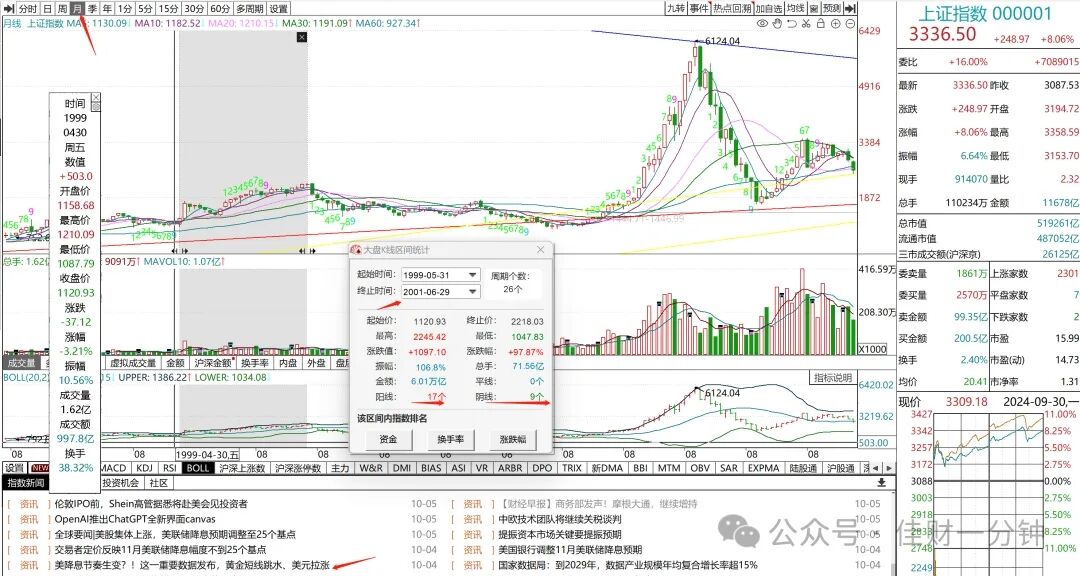1080x576 pixels.
Task: Click the small window icon next to 均线
Action: point(813,8)
